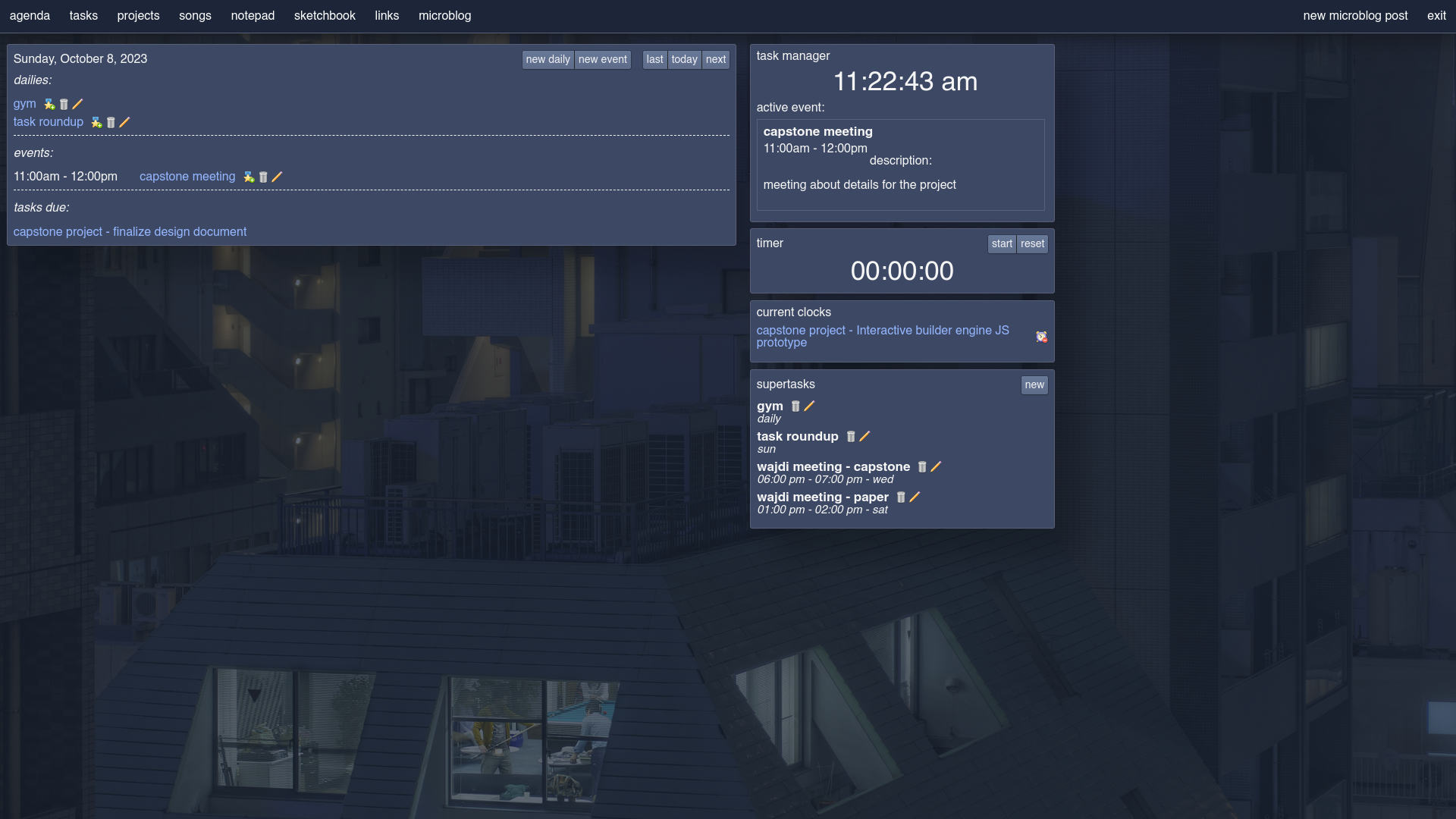Edit the gym daily with its pencil icon
The image size is (1456, 819).
(x=77, y=104)
